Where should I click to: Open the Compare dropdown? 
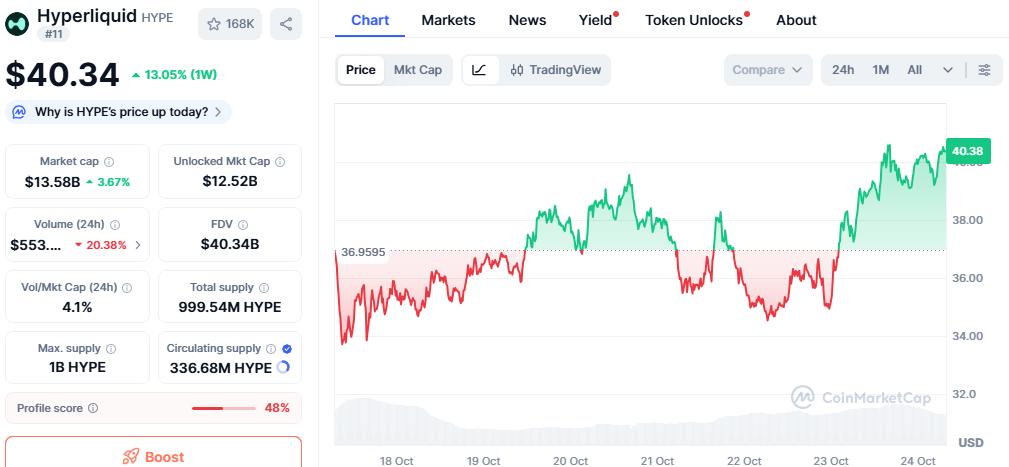click(x=767, y=70)
